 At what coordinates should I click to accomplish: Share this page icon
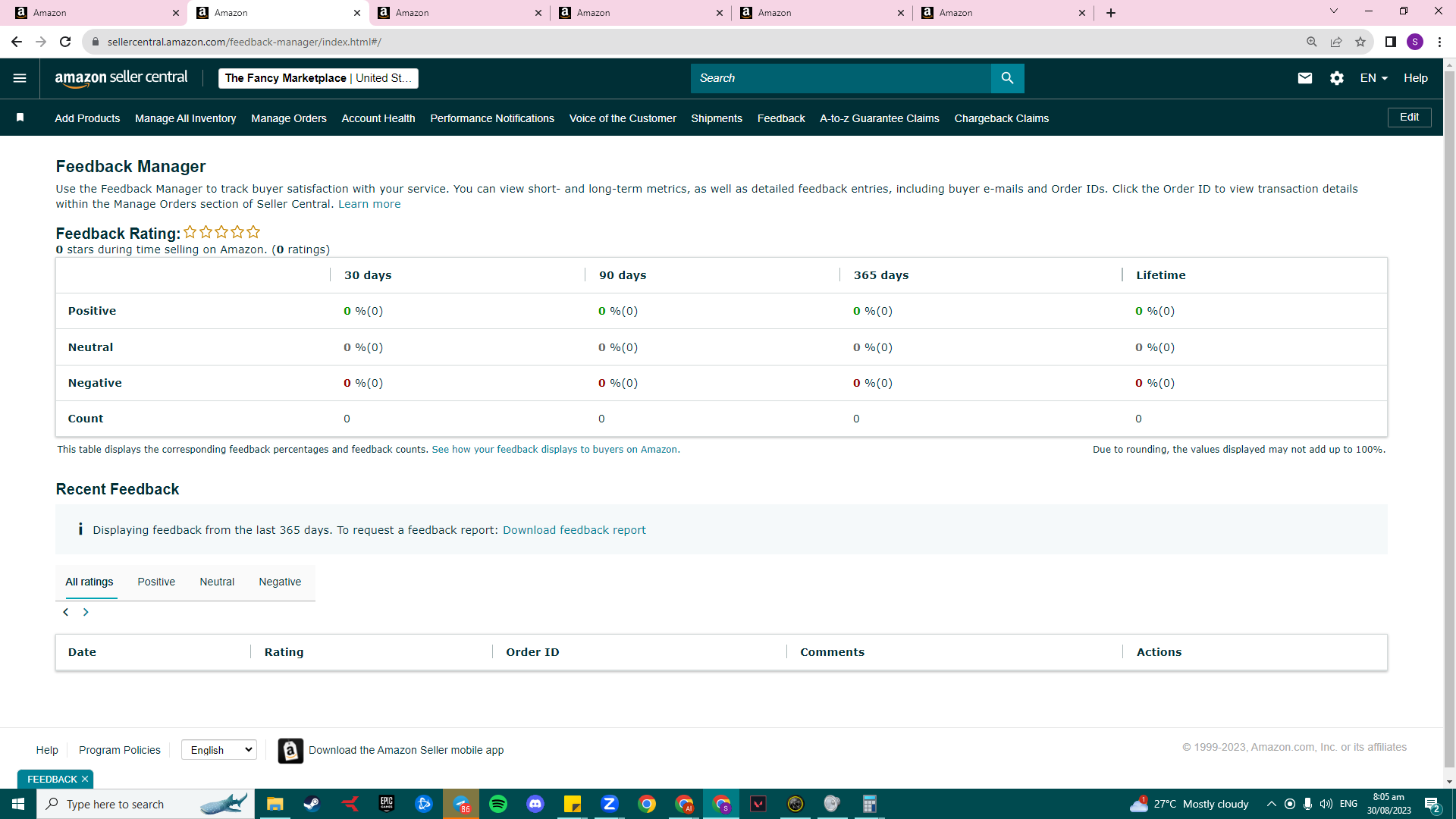pyautogui.click(x=1336, y=42)
